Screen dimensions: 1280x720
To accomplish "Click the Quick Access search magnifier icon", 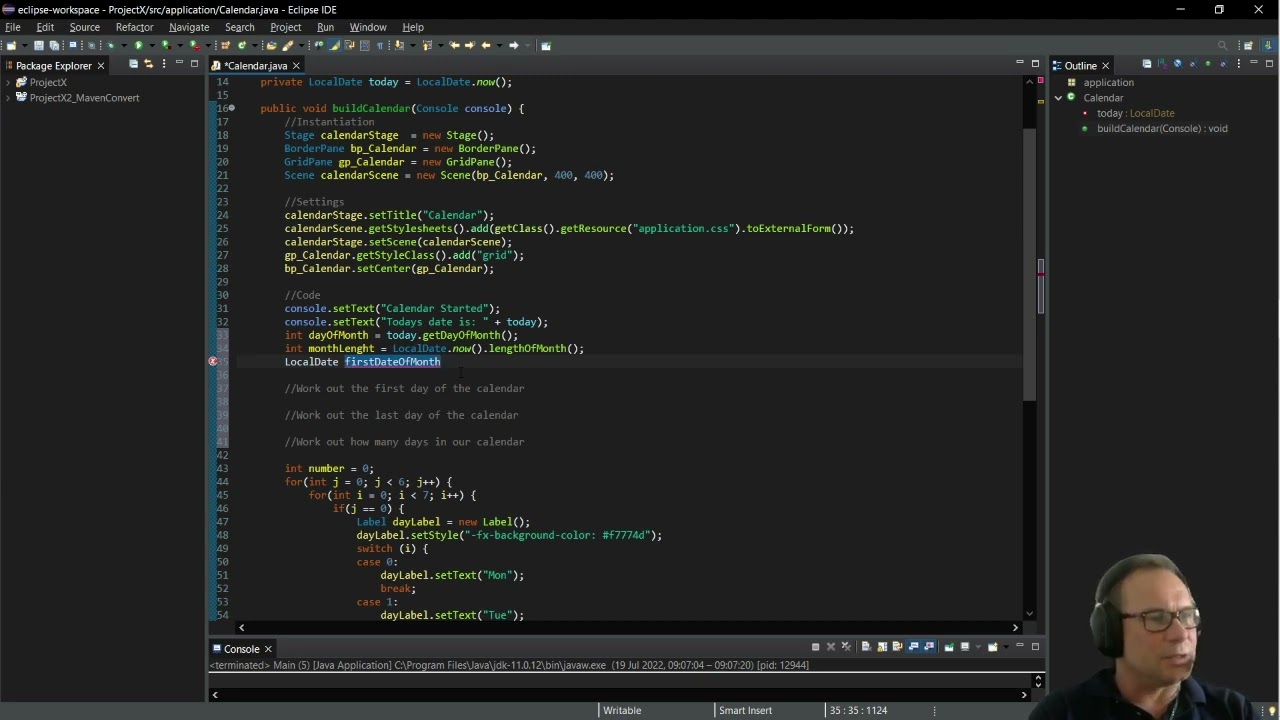I will coord(1222,45).
